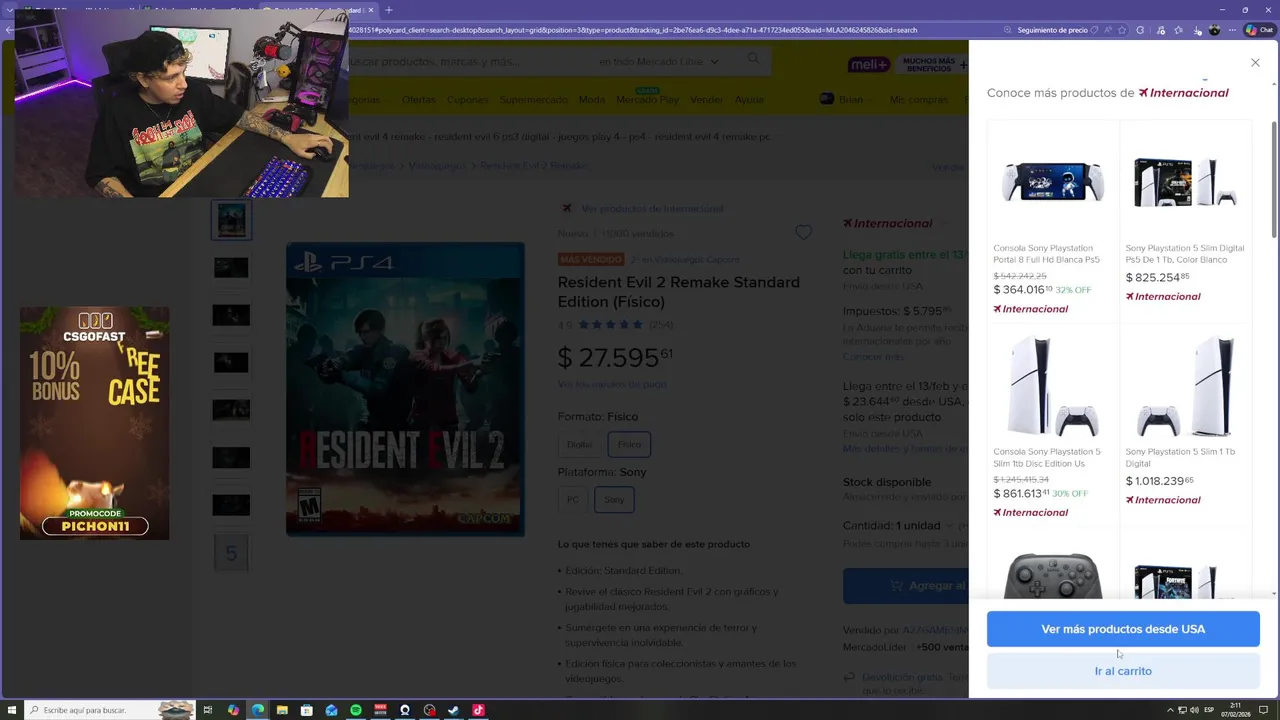Open Steam from taskbar
This screenshot has height=720, width=1280.
[453, 710]
